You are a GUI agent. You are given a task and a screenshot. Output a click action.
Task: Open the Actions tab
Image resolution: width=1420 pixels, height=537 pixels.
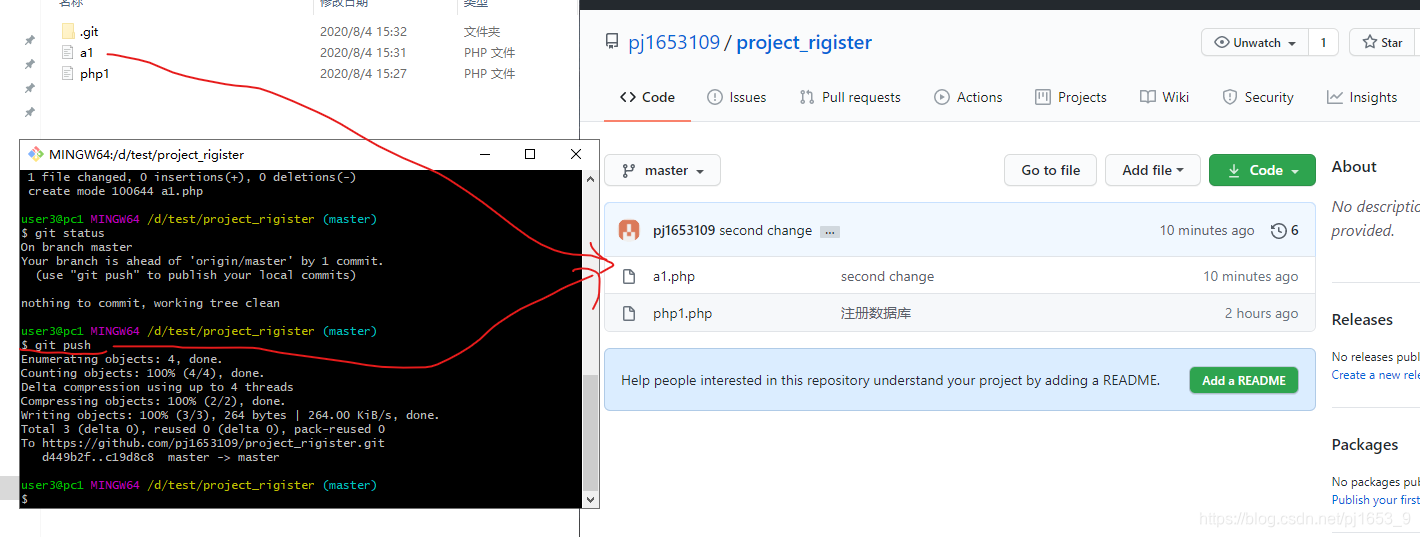[968, 97]
